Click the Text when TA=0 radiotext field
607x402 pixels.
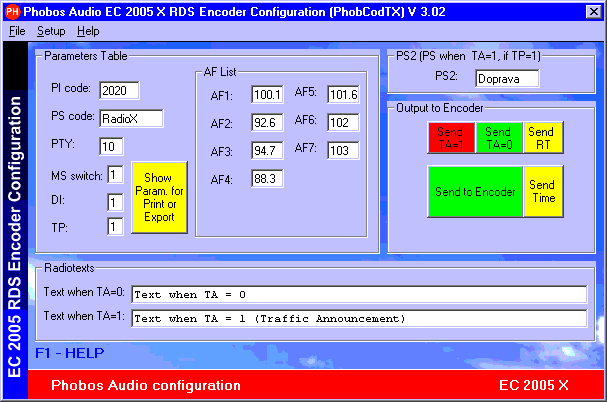tap(359, 295)
